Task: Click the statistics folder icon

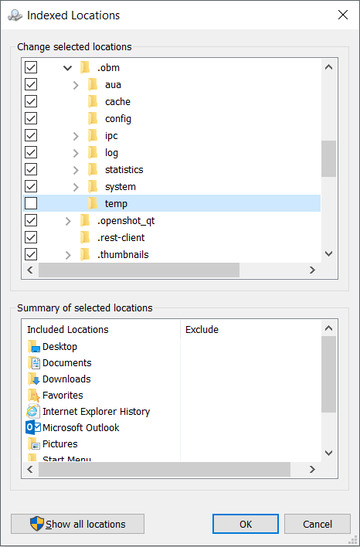Action: point(92,170)
